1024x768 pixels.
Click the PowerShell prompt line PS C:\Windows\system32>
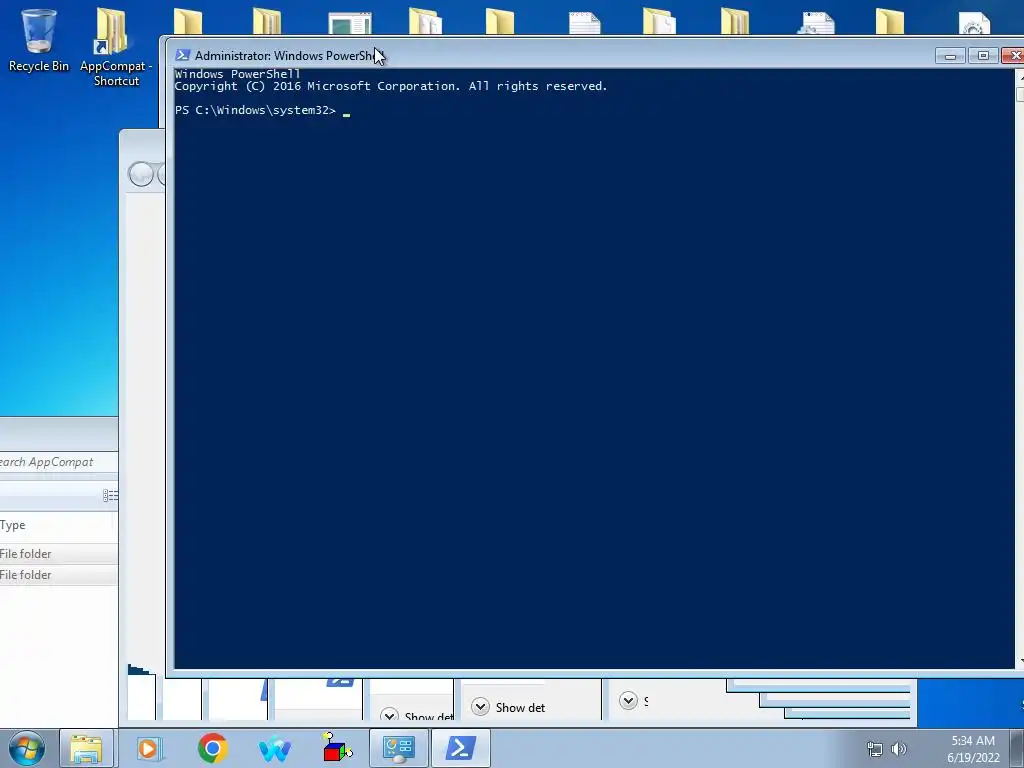[255, 110]
